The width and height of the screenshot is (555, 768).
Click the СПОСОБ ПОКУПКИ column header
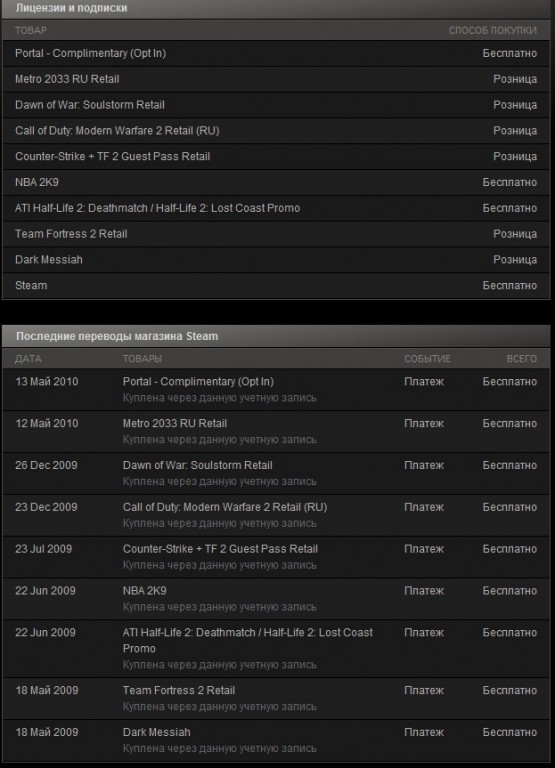coord(493,30)
